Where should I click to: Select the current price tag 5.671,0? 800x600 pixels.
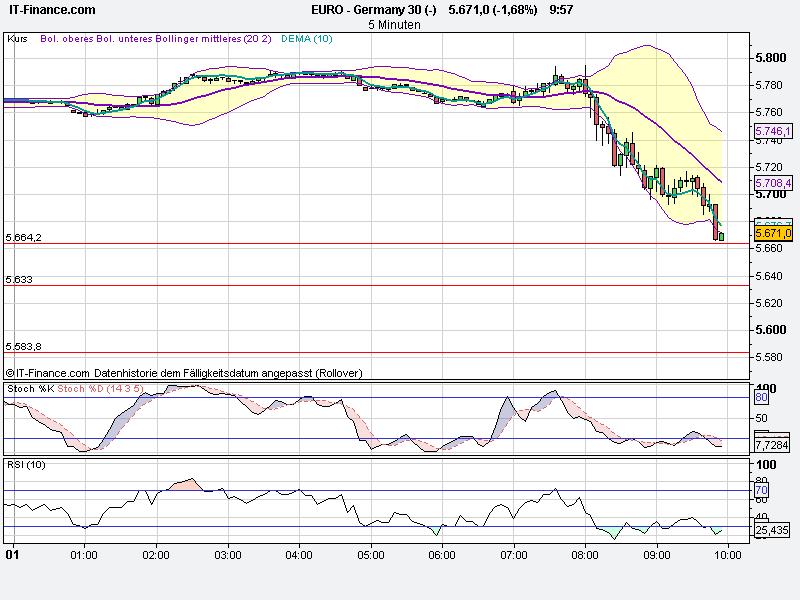(x=771, y=232)
